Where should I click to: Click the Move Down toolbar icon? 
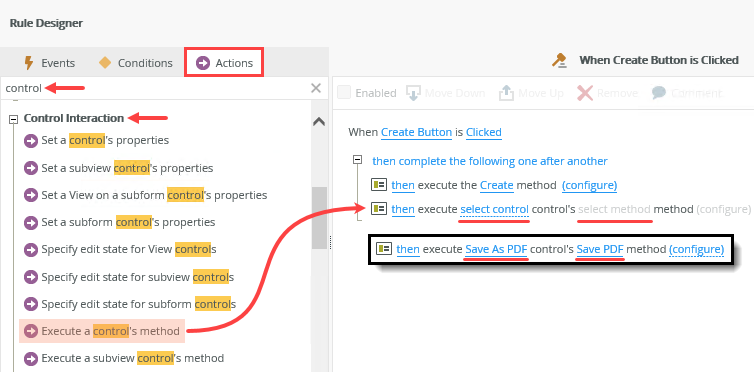click(414, 93)
